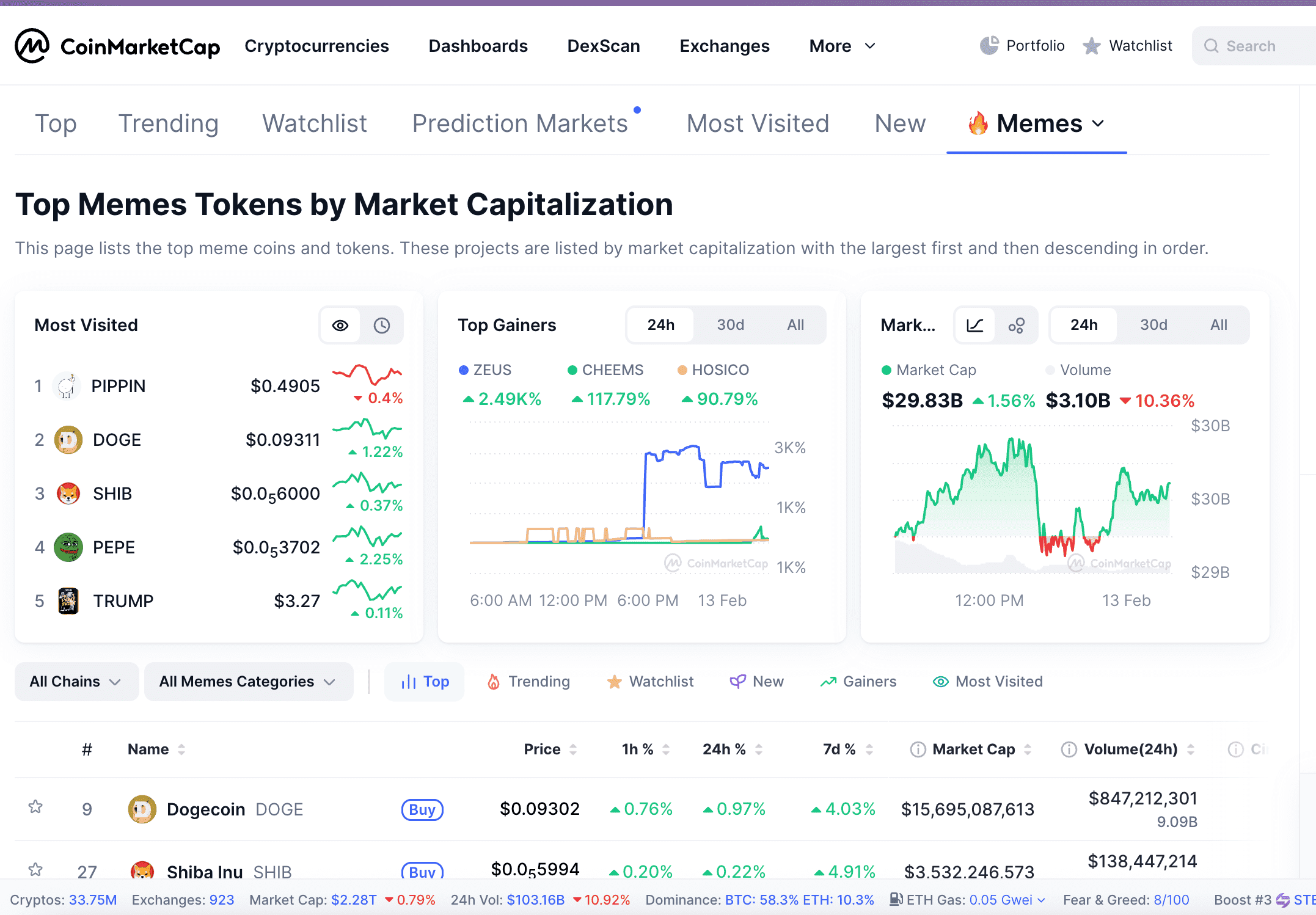Toggle Most Visited eye view

click(340, 326)
